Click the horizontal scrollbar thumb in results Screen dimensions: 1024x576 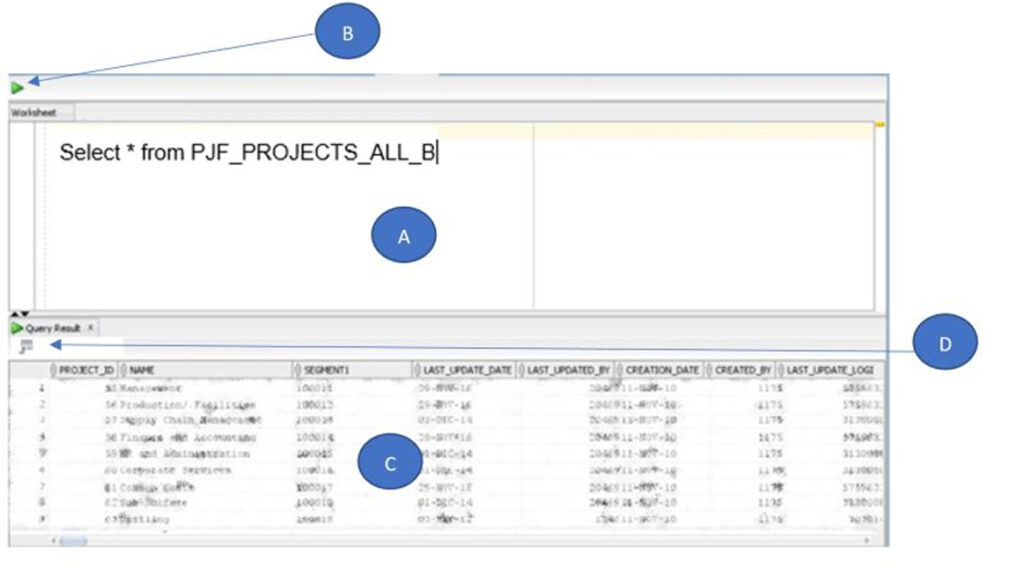click(x=72, y=541)
